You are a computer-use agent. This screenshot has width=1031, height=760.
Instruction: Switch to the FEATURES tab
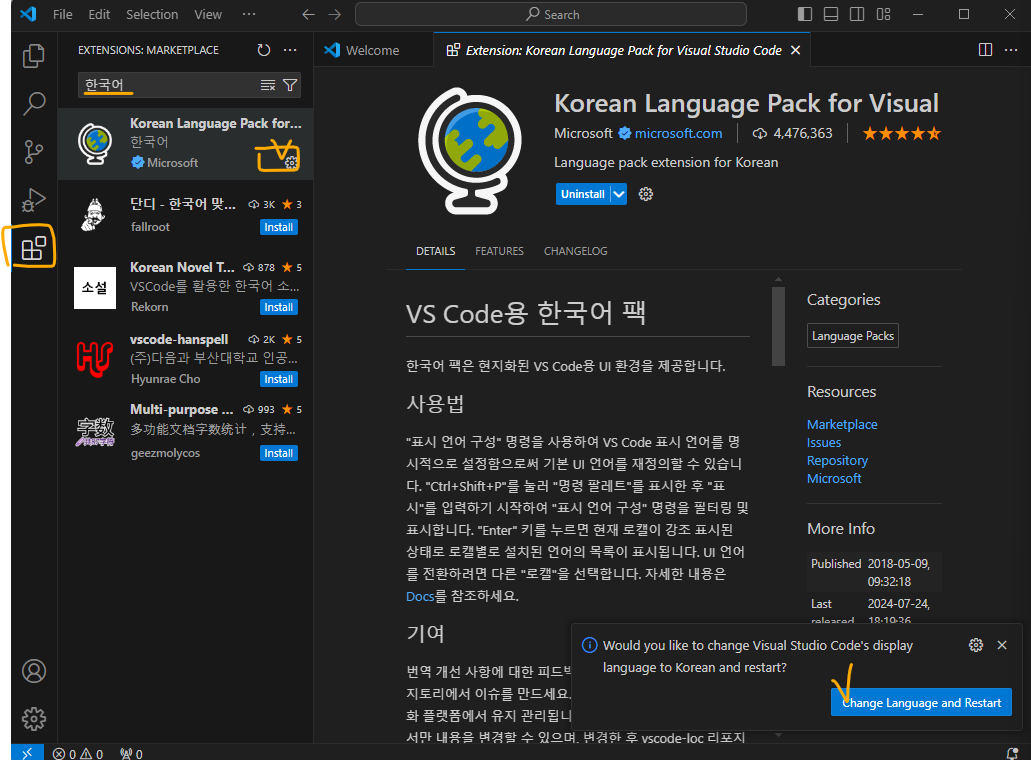click(x=499, y=251)
